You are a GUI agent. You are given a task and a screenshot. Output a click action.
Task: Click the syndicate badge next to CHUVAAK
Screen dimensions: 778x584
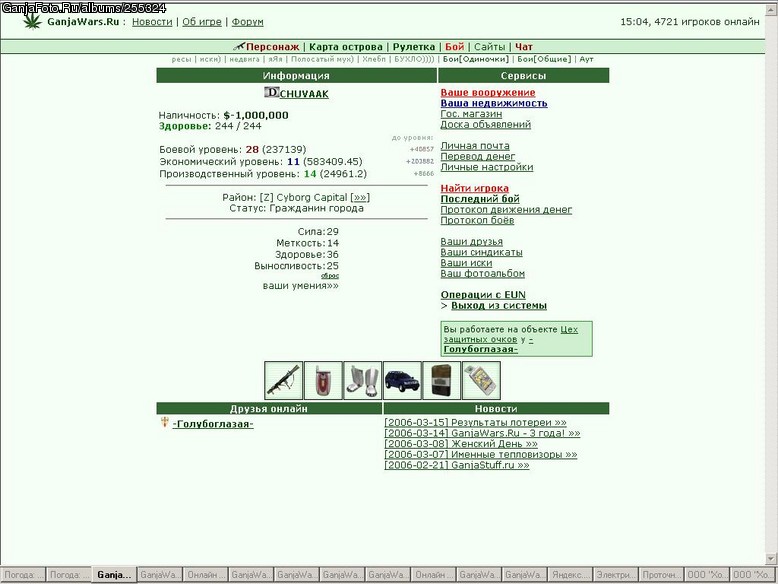tap(271, 92)
